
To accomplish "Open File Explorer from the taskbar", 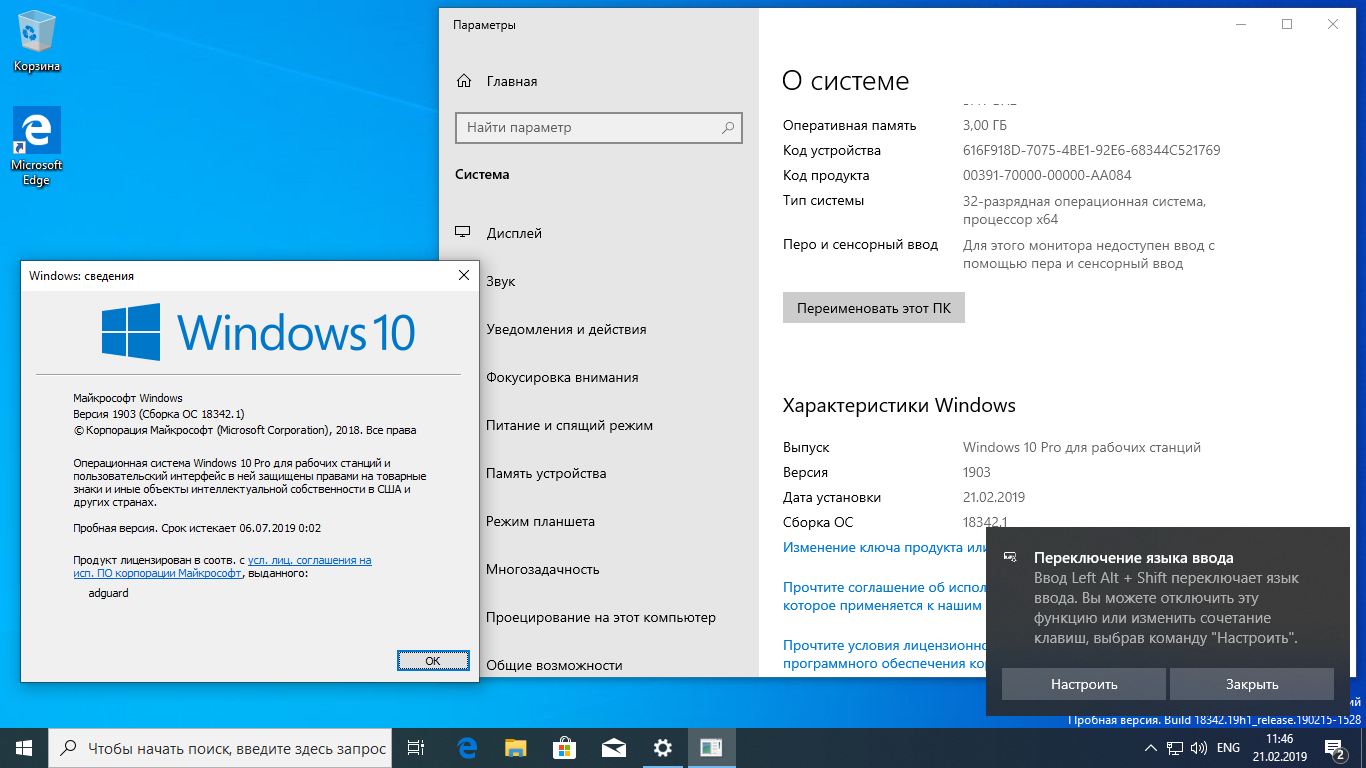I will tap(516, 747).
